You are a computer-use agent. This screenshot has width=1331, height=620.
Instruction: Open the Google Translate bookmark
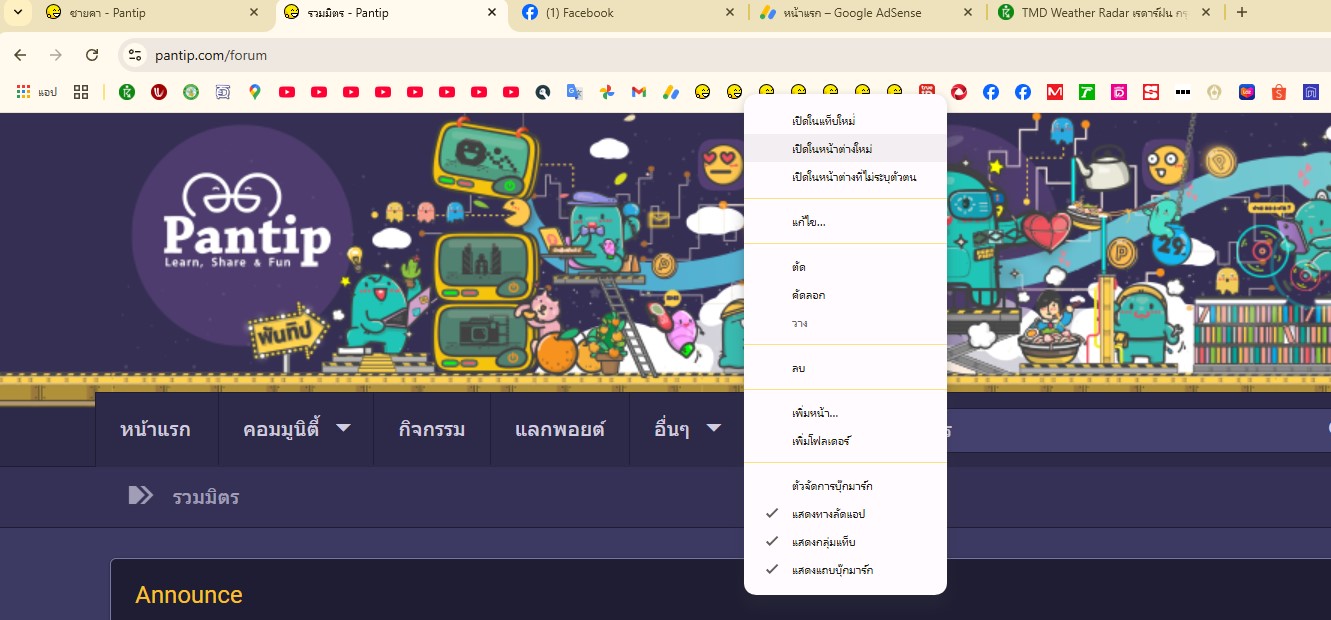pos(575,92)
